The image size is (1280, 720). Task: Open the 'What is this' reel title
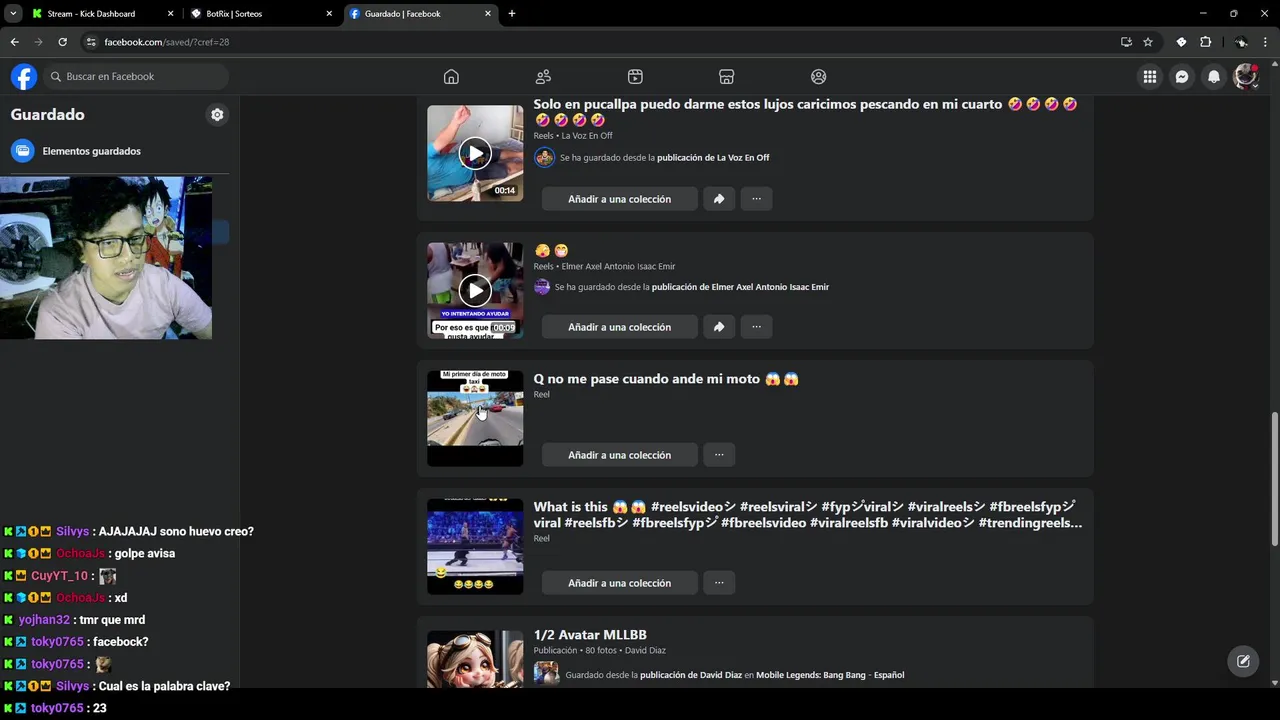[x=807, y=515]
